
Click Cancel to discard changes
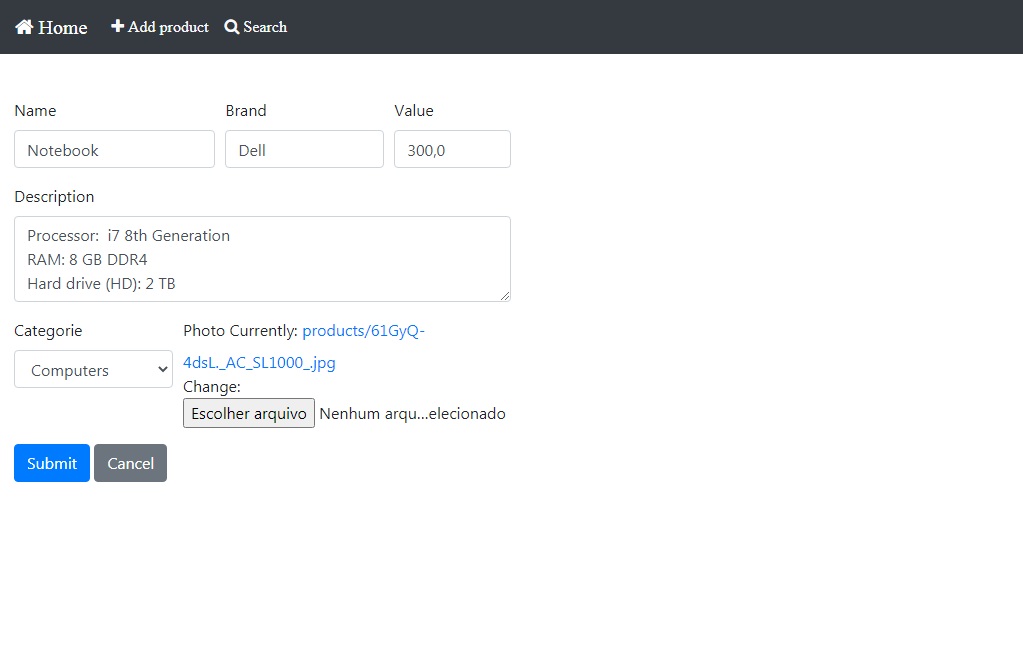pyautogui.click(x=130, y=463)
